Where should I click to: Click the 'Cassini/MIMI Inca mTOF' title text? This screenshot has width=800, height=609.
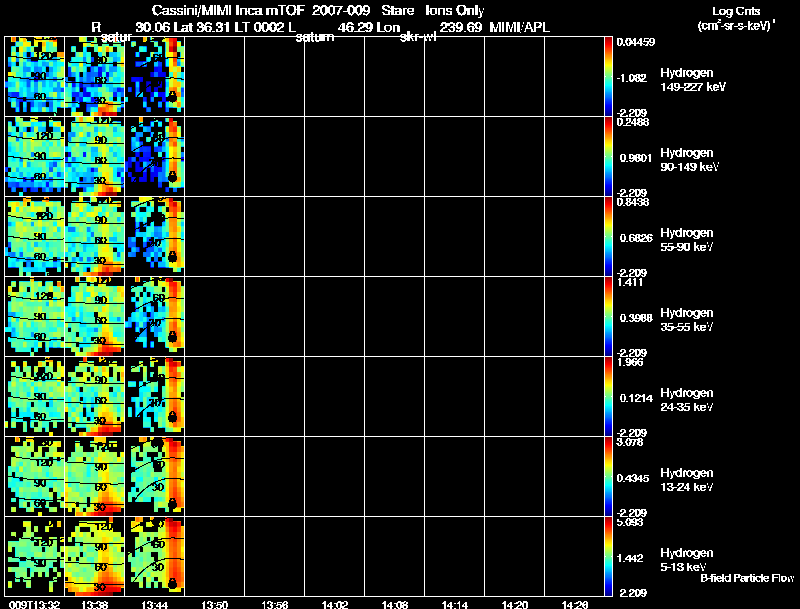click(228, 11)
